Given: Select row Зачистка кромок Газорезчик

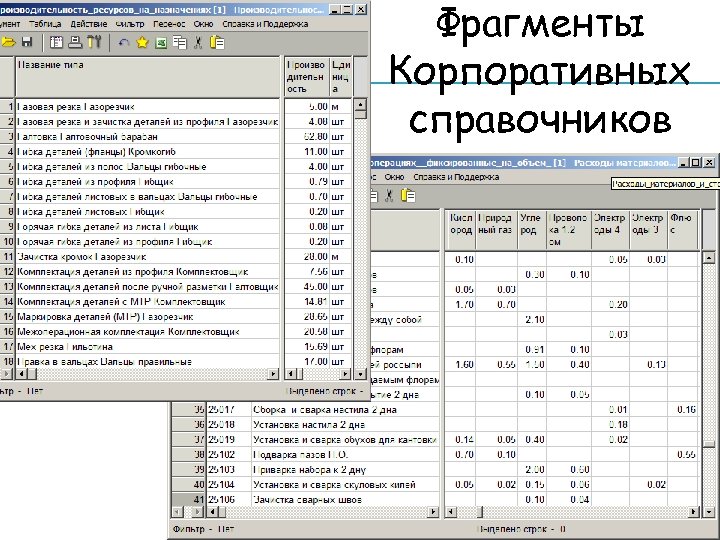Looking at the screenshot, I should tap(147, 257).
